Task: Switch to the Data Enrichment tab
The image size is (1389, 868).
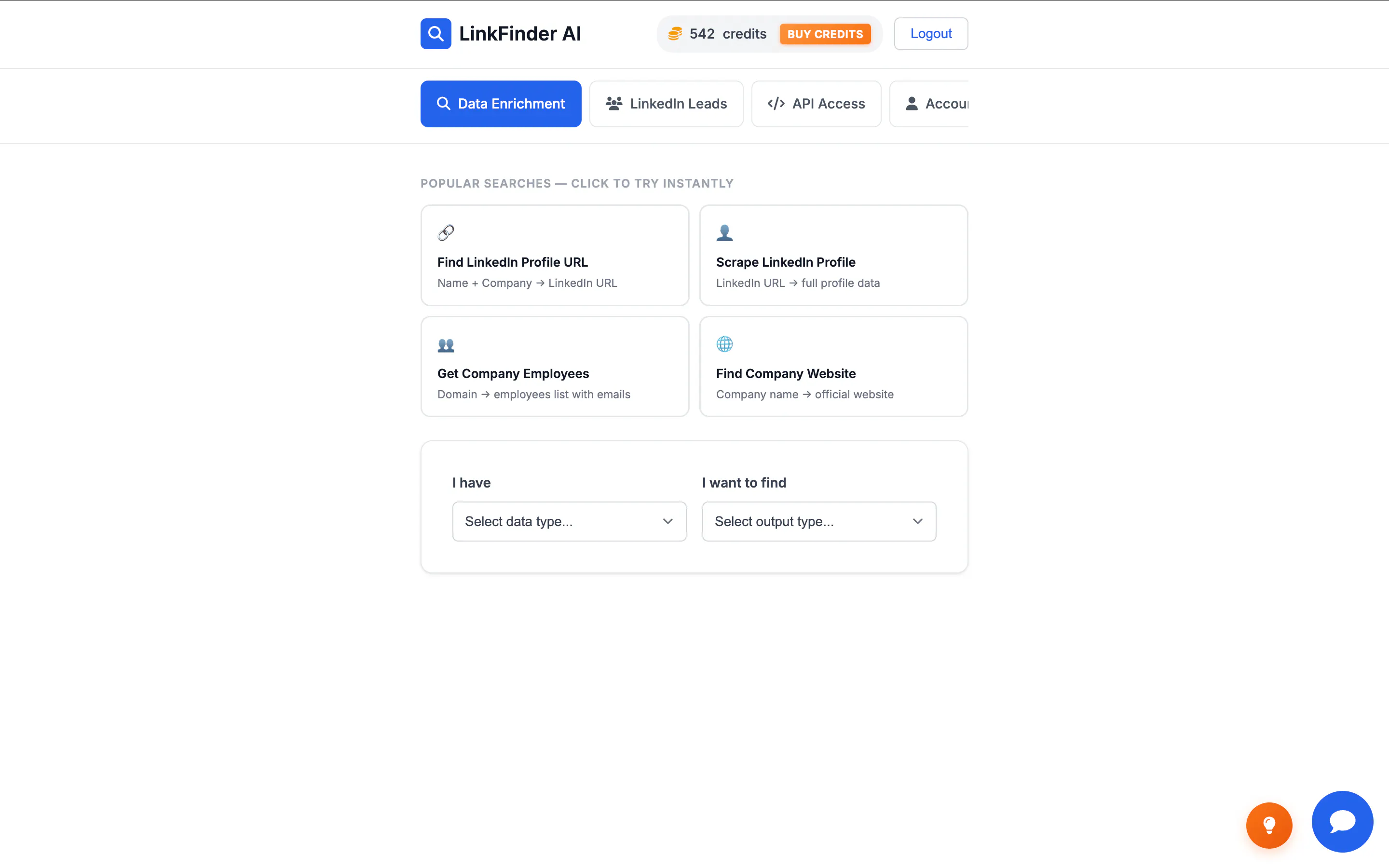Action: click(x=501, y=104)
